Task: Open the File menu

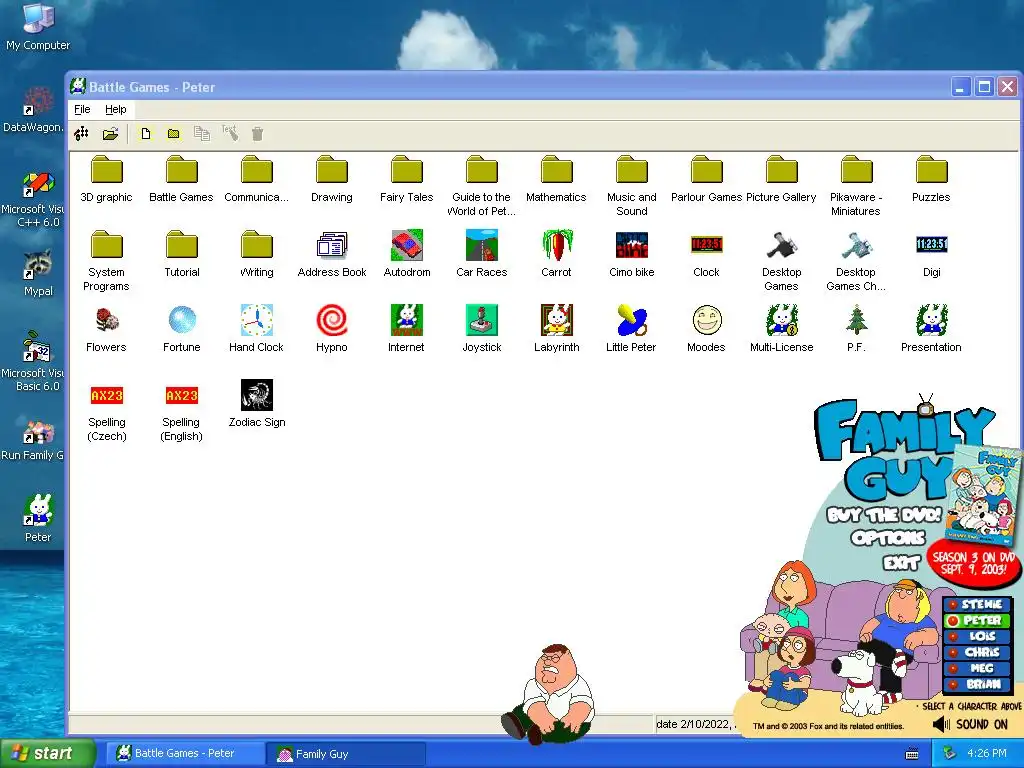Action: click(82, 109)
